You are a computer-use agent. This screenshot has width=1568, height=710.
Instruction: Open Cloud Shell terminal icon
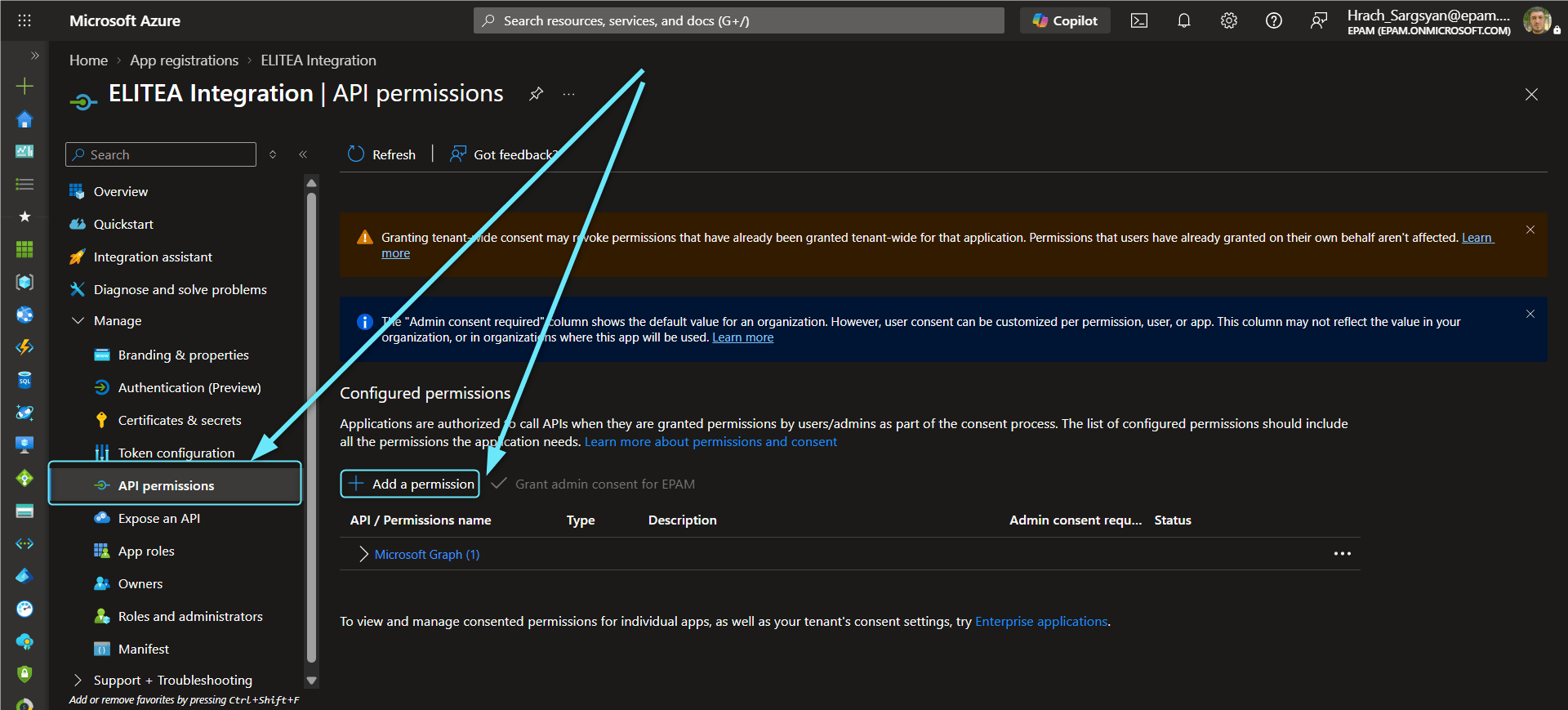tap(1139, 20)
